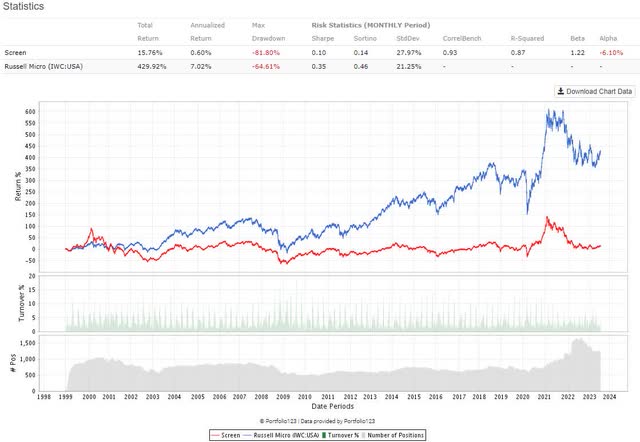Screen dimensions: 640x442
Task: Click the Portfolio123 copyright credit text
Action: click(317, 421)
